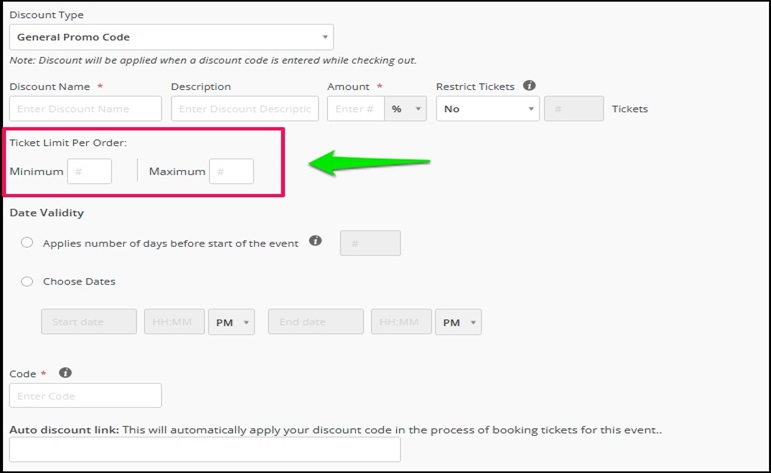771x473 pixels.
Task: Open the Restrict Tickets No dropdown
Action: 488,109
